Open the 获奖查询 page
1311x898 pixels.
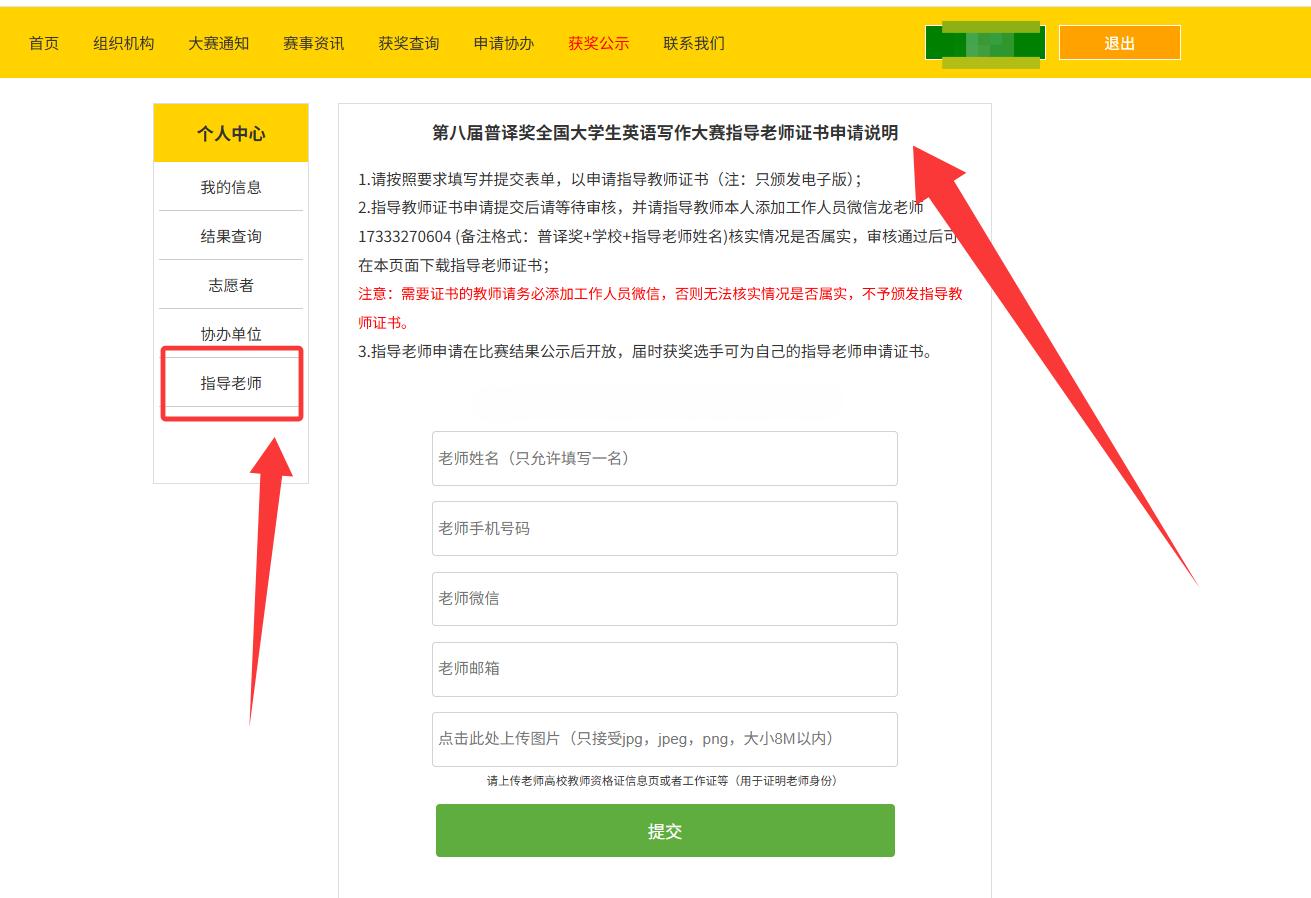[x=408, y=43]
